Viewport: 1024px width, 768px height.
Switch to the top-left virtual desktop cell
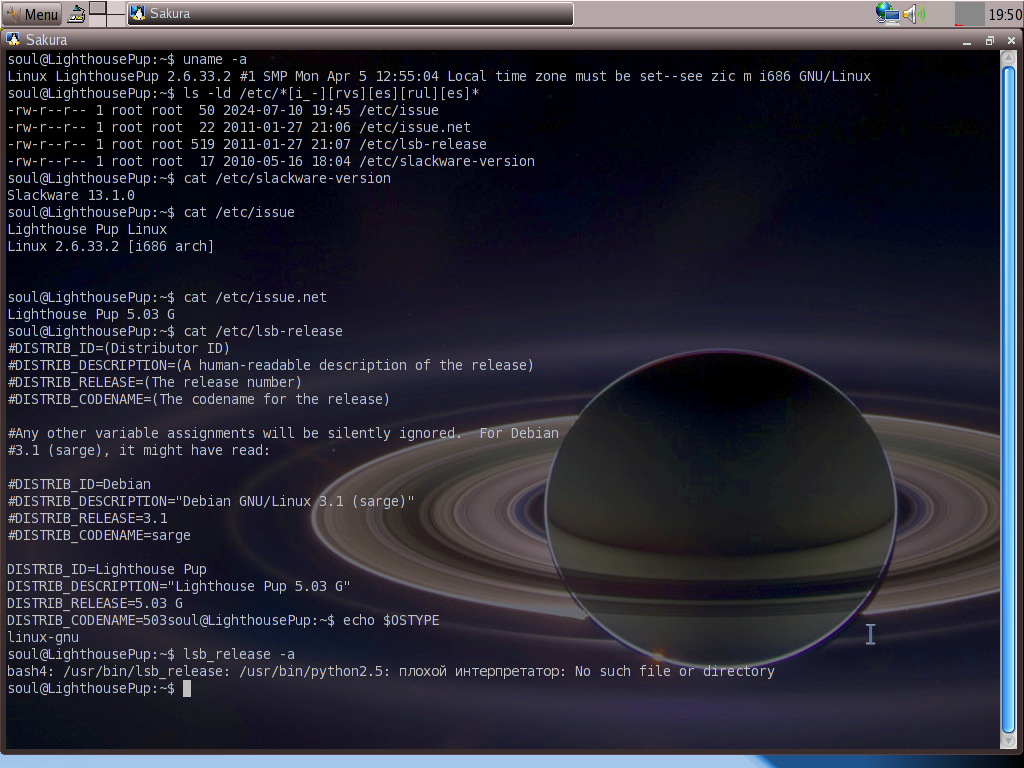97,8
